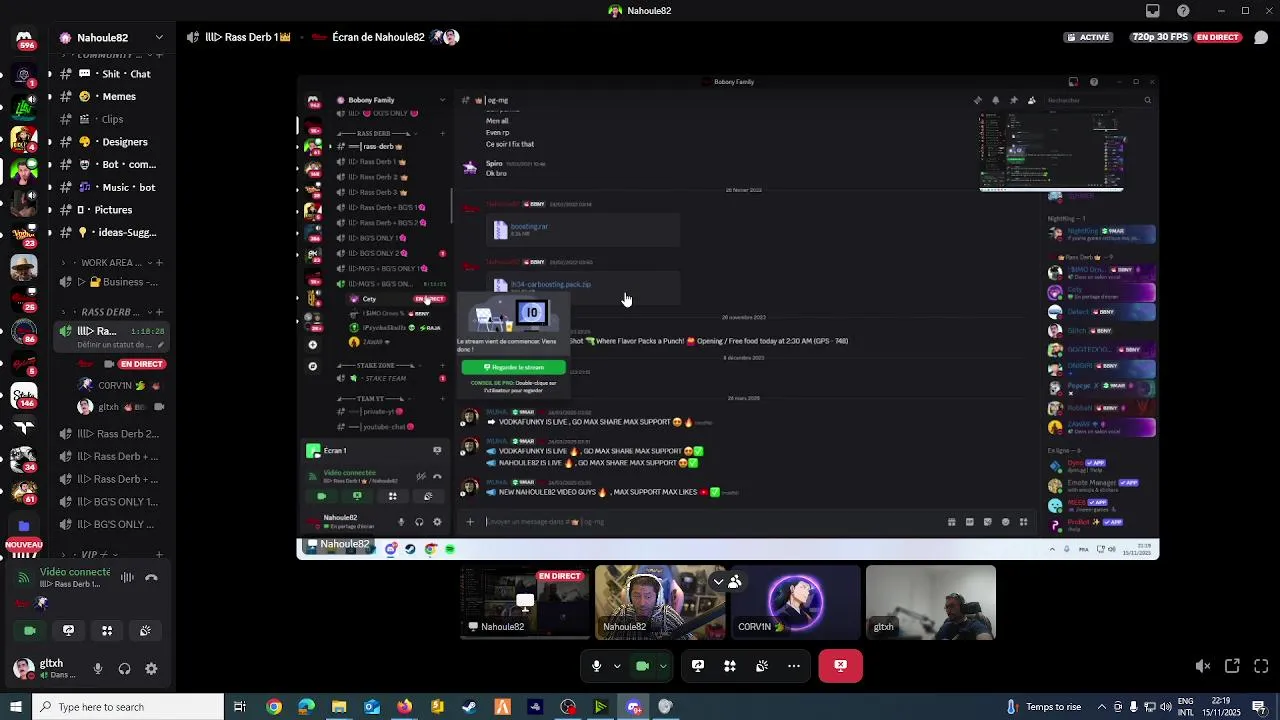Open the Music · bot channel

(x=114, y=187)
